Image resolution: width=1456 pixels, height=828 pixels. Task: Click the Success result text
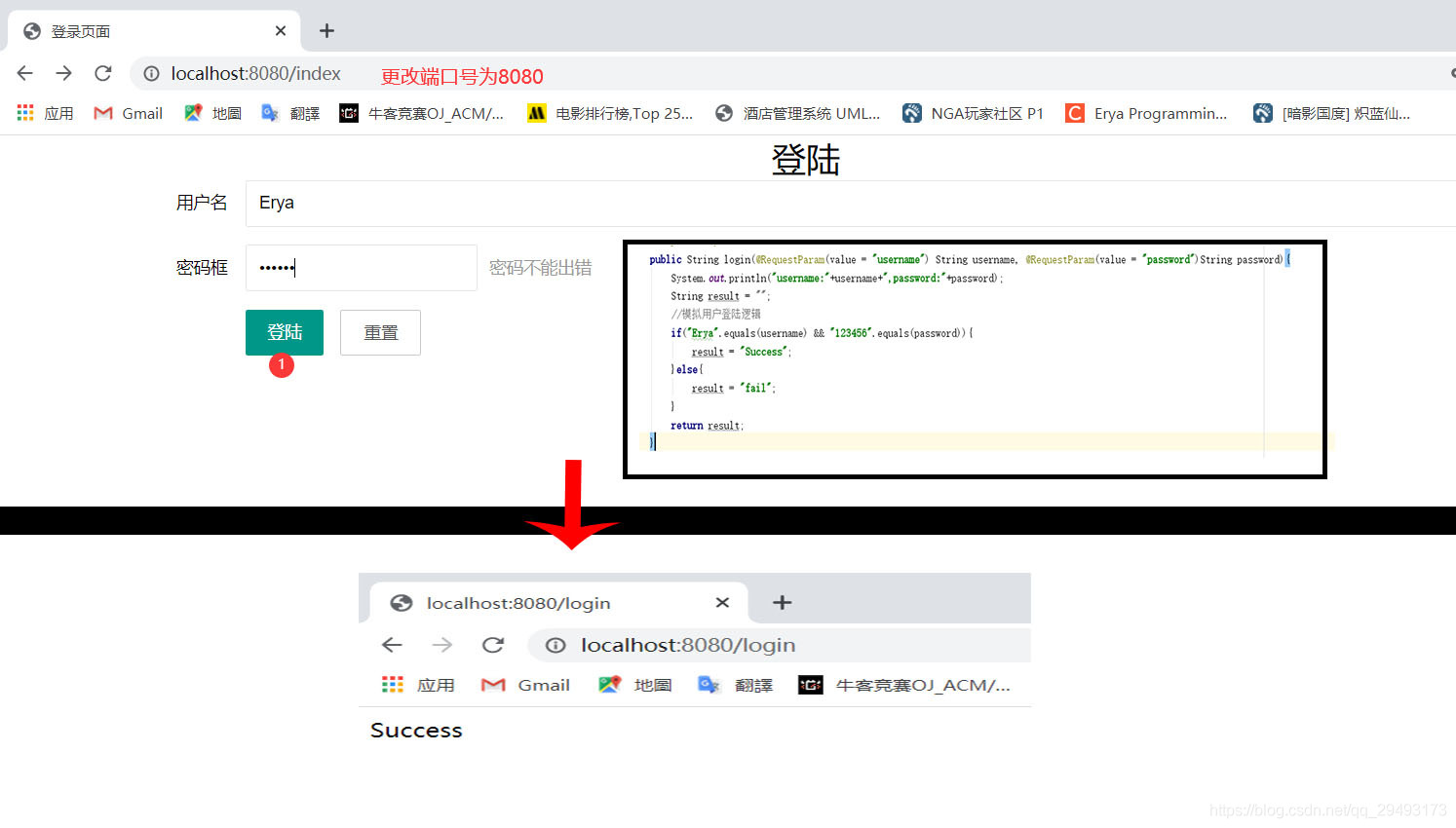416,731
